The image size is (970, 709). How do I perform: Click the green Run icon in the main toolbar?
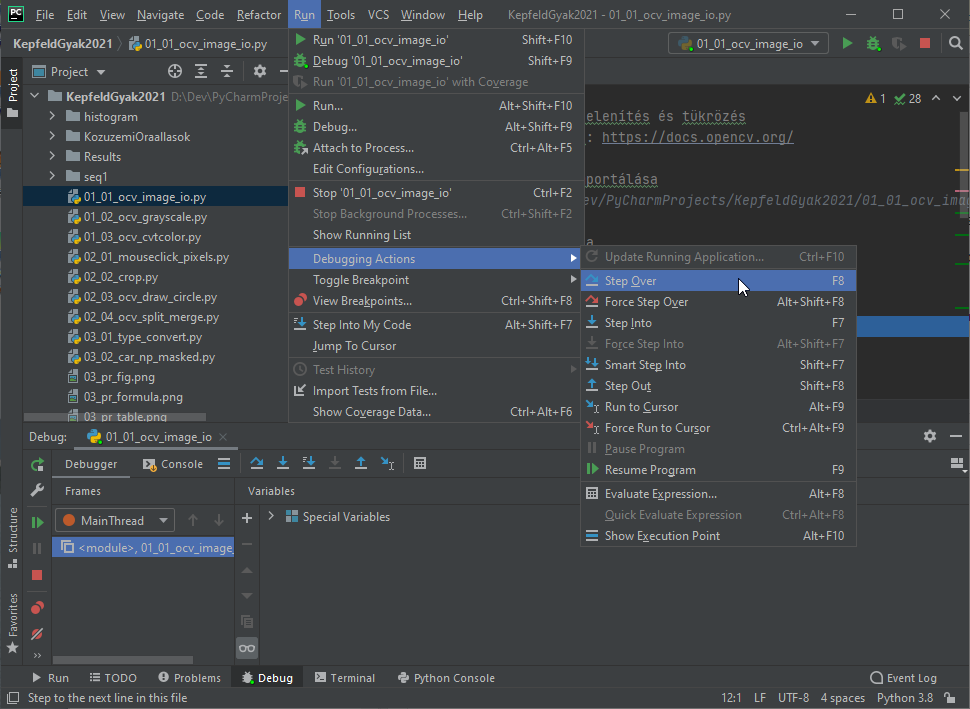coord(847,43)
